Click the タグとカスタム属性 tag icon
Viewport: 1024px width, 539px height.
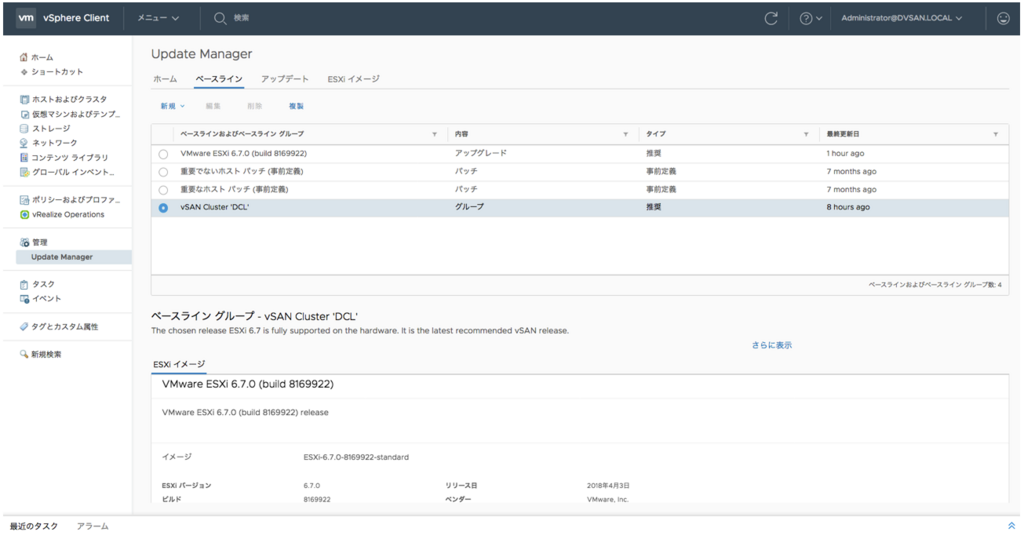pos(24,327)
